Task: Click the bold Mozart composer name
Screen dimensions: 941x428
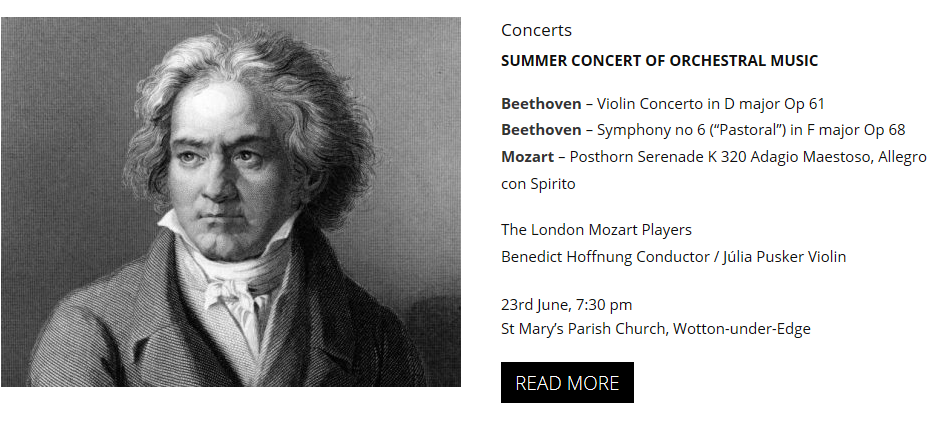Action: click(x=526, y=157)
